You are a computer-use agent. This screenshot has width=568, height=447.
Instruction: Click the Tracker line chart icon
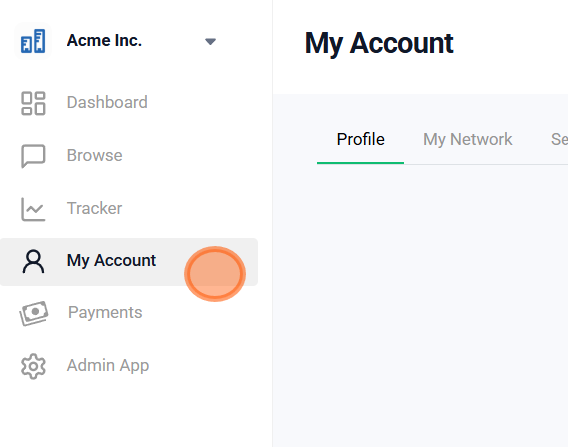(33, 209)
